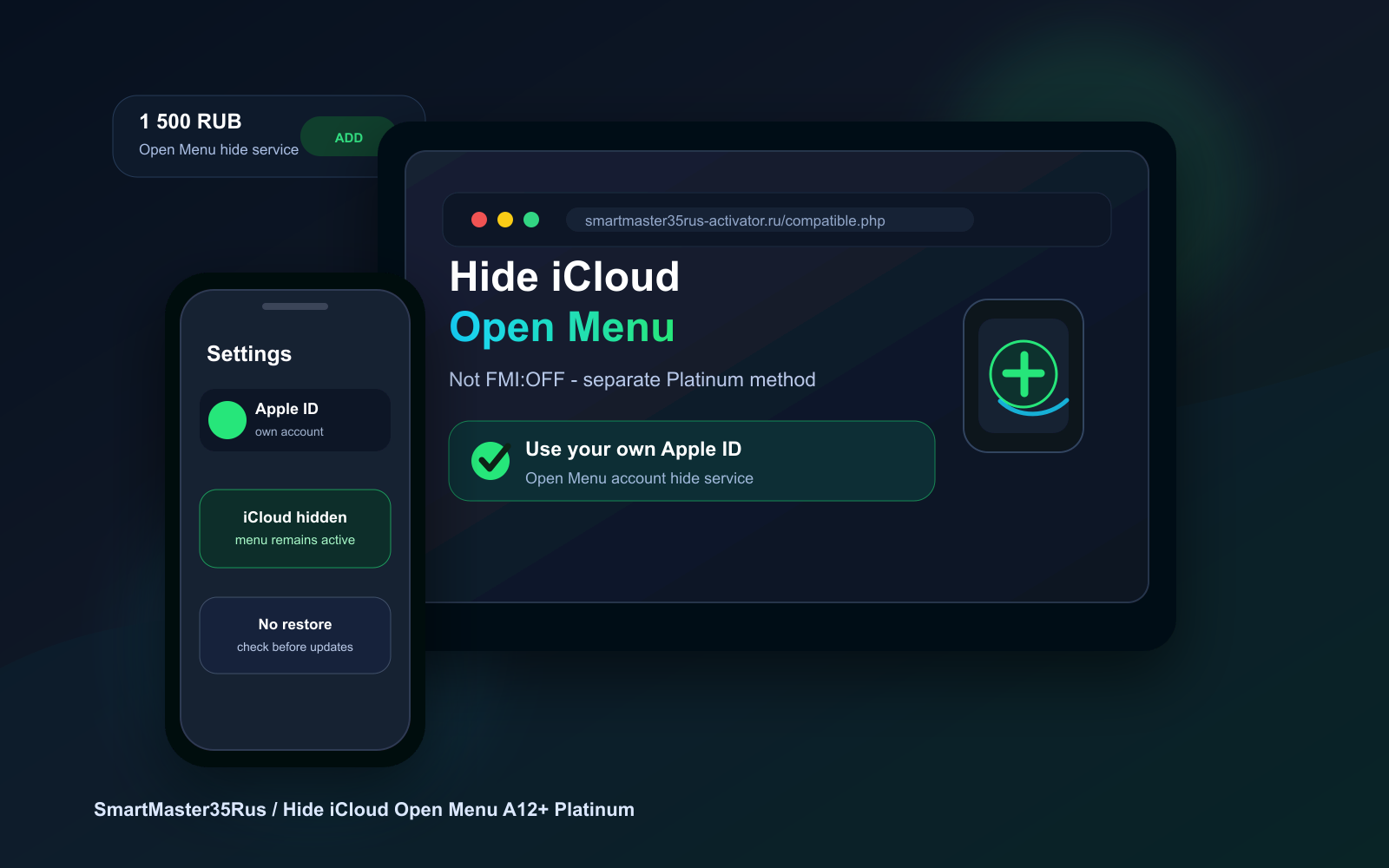Select the No restore card

point(295,635)
